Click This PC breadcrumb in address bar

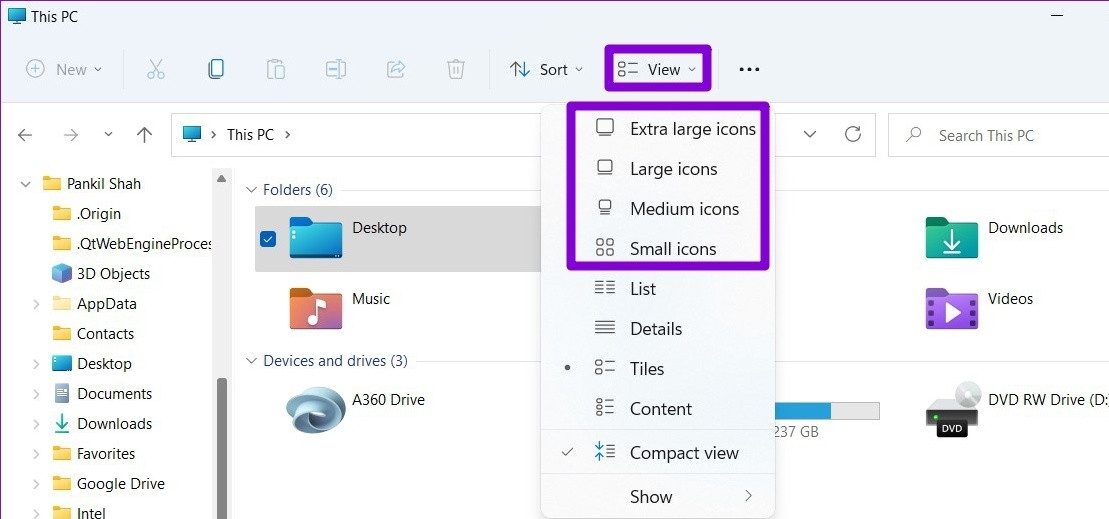tap(250, 134)
